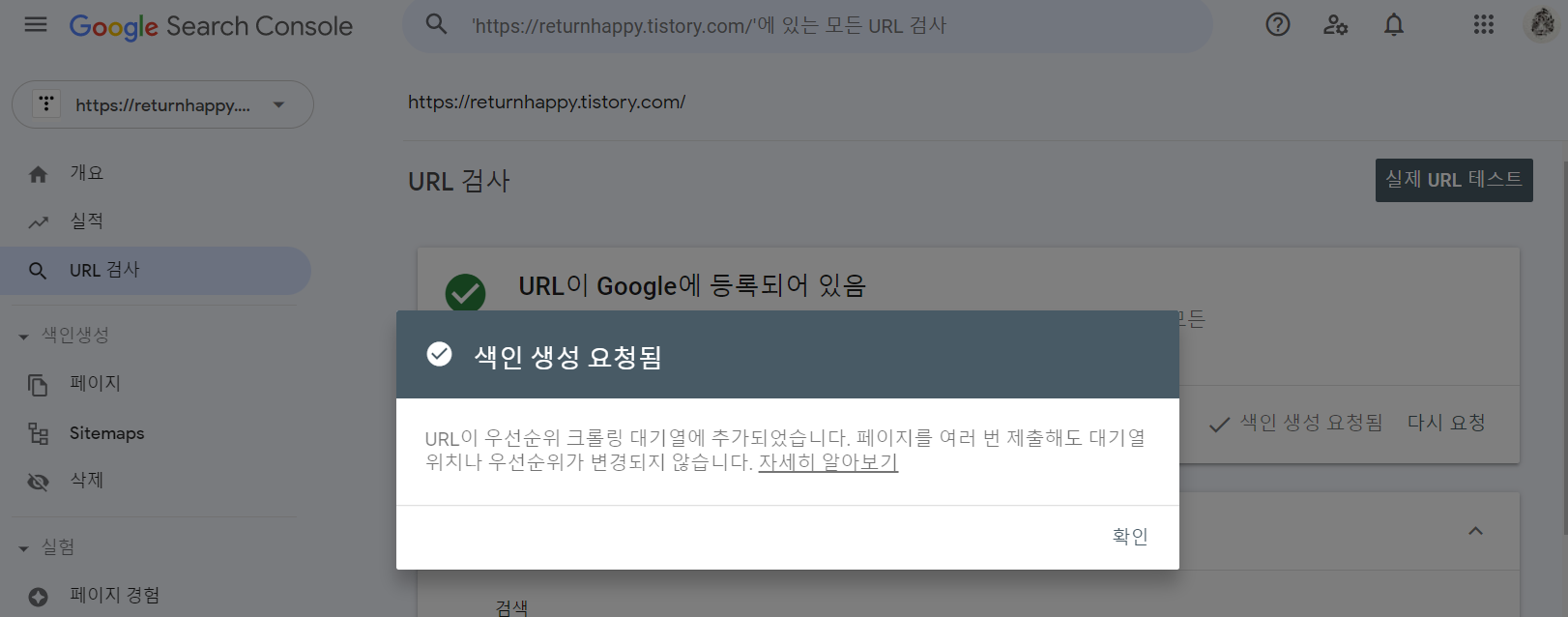The height and width of the screenshot is (617, 1568).
Task: Click the Tistory property favicon icon
Action: 46,103
